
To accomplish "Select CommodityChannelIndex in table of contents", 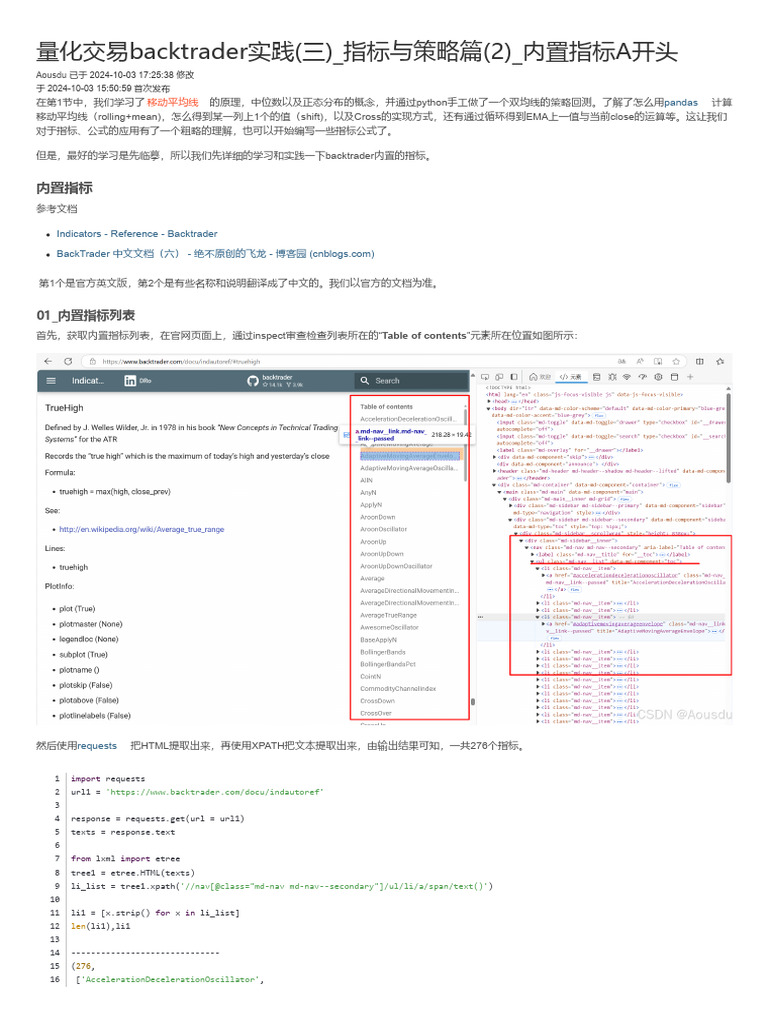I will point(398,688).
